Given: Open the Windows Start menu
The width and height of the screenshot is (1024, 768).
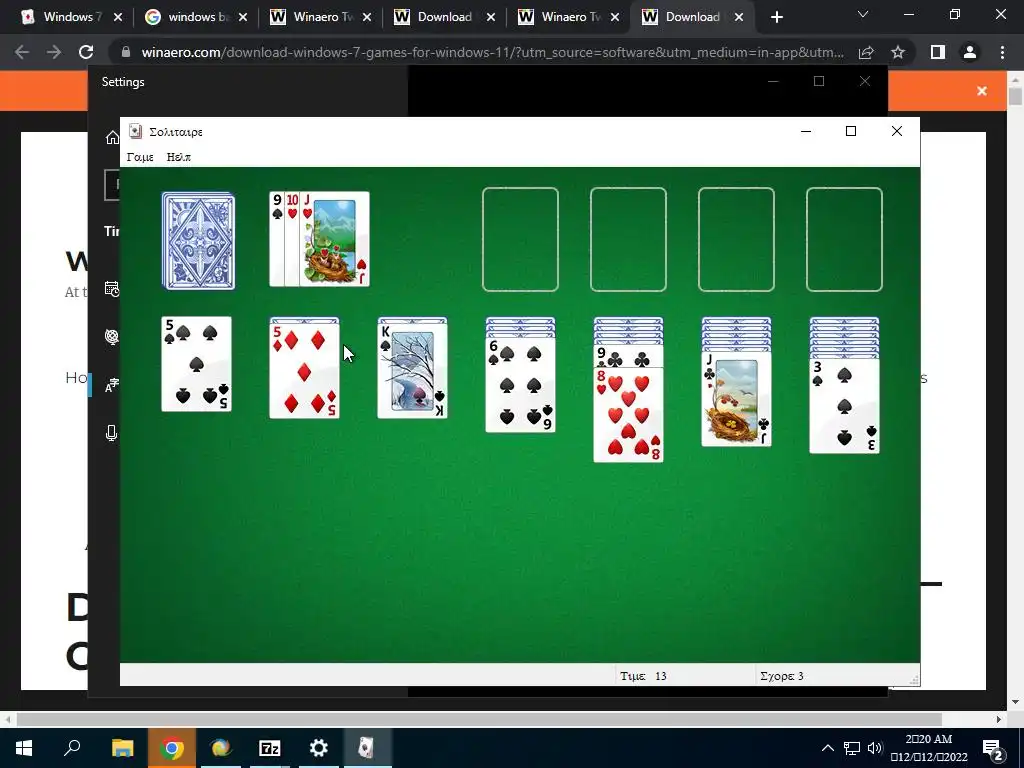Looking at the screenshot, I should [x=24, y=748].
